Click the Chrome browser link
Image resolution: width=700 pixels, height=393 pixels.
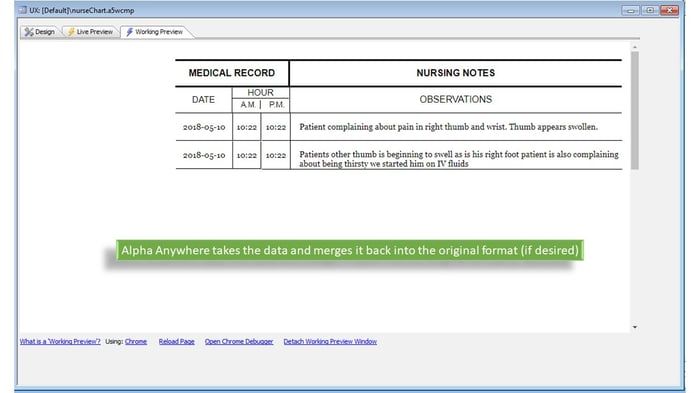(136, 341)
